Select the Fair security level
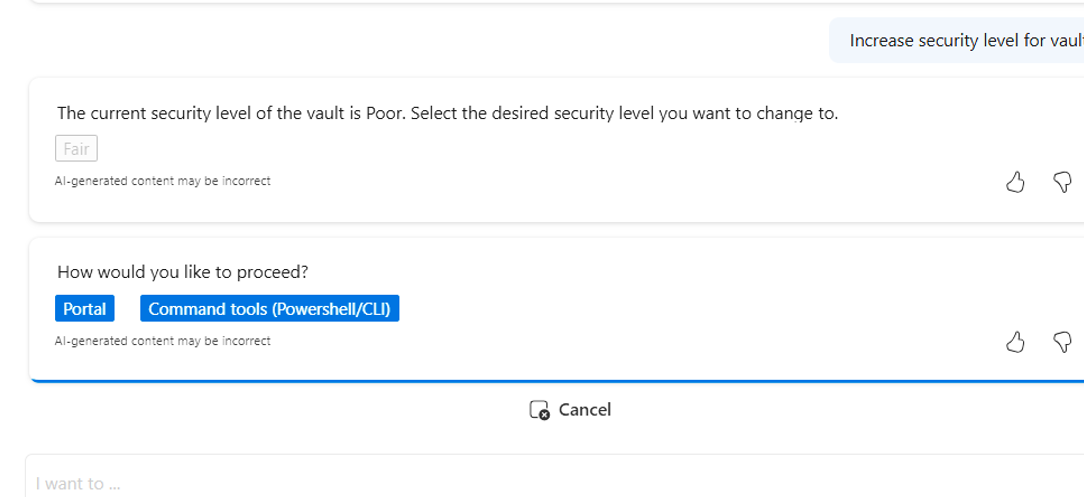1084x497 pixels. point(76,149)
